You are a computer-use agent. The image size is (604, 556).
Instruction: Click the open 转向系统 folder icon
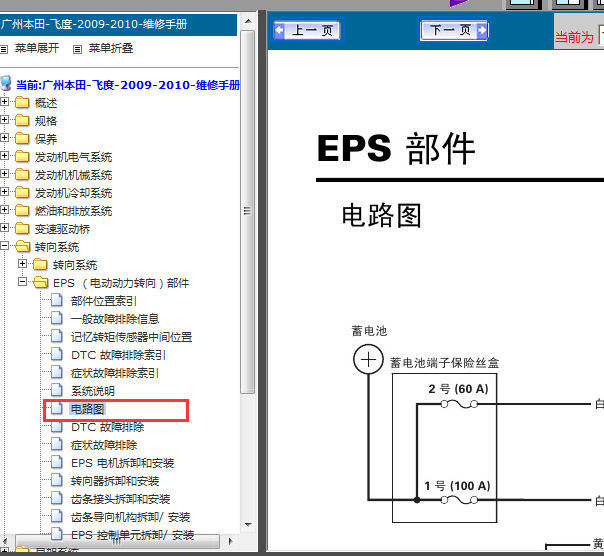click(23, 247)
